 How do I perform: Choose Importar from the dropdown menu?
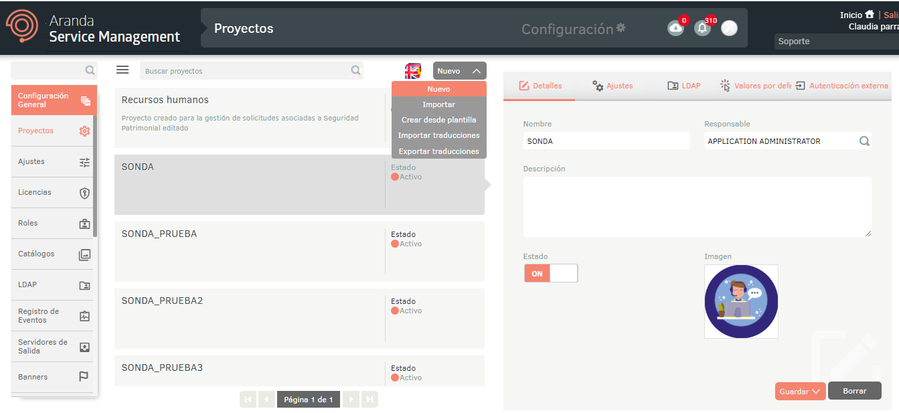point(438,104)
